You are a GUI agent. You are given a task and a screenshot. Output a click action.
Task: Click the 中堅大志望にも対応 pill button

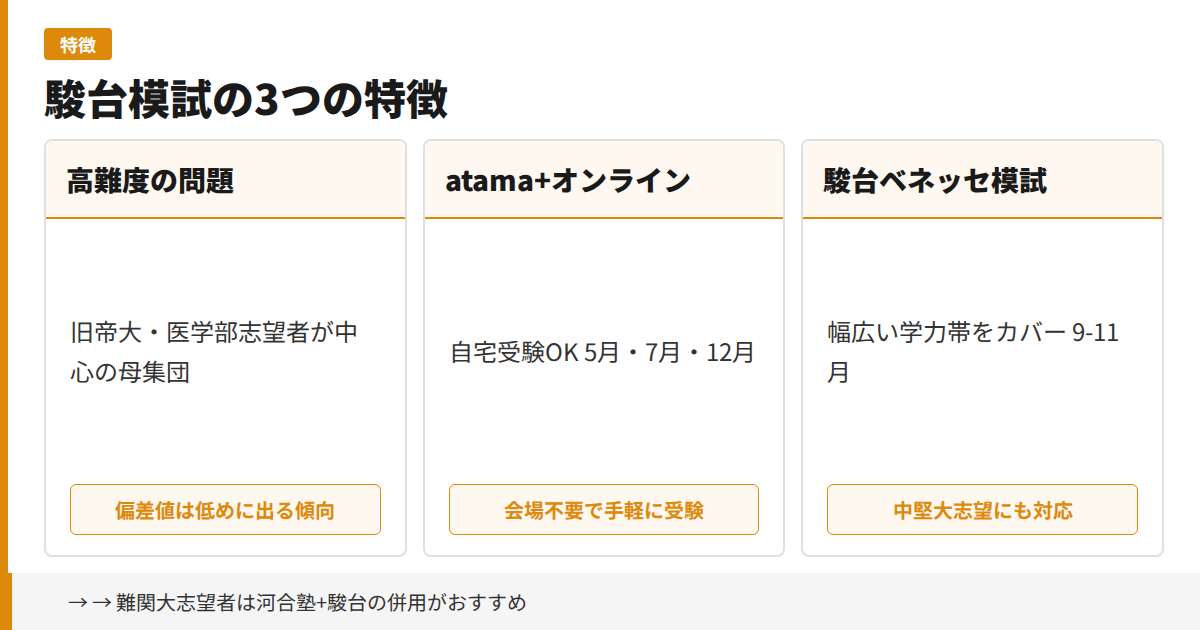pyautogui.click(x=982, y=509)
